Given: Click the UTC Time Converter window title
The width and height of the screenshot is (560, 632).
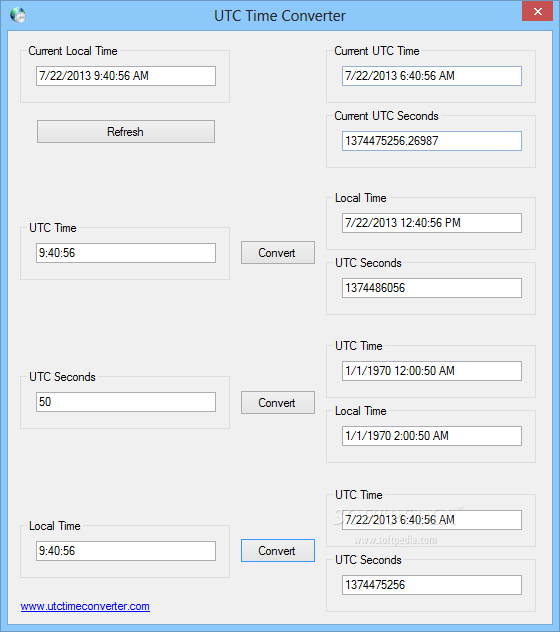Looking at the screenshot, I should coord(279,16).
